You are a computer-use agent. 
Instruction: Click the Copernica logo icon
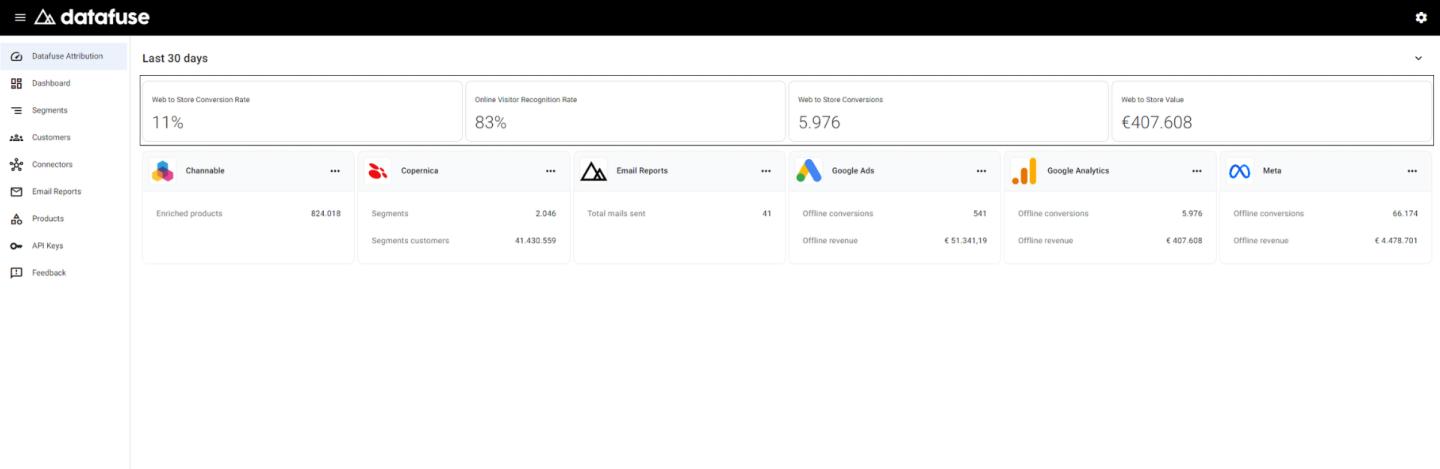pos(378,171)
